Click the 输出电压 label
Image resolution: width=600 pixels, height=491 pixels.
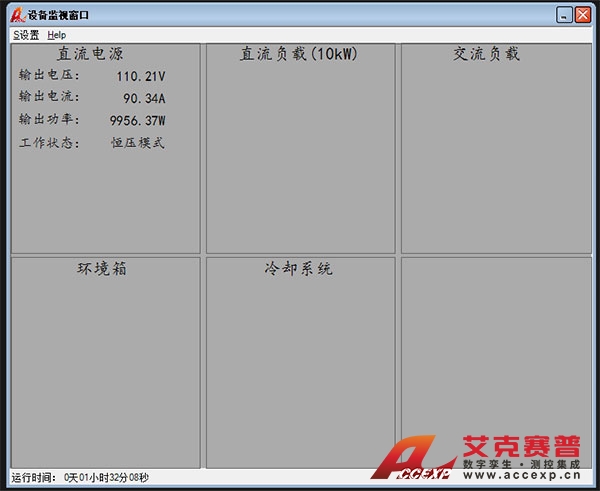tap(49, 75)
